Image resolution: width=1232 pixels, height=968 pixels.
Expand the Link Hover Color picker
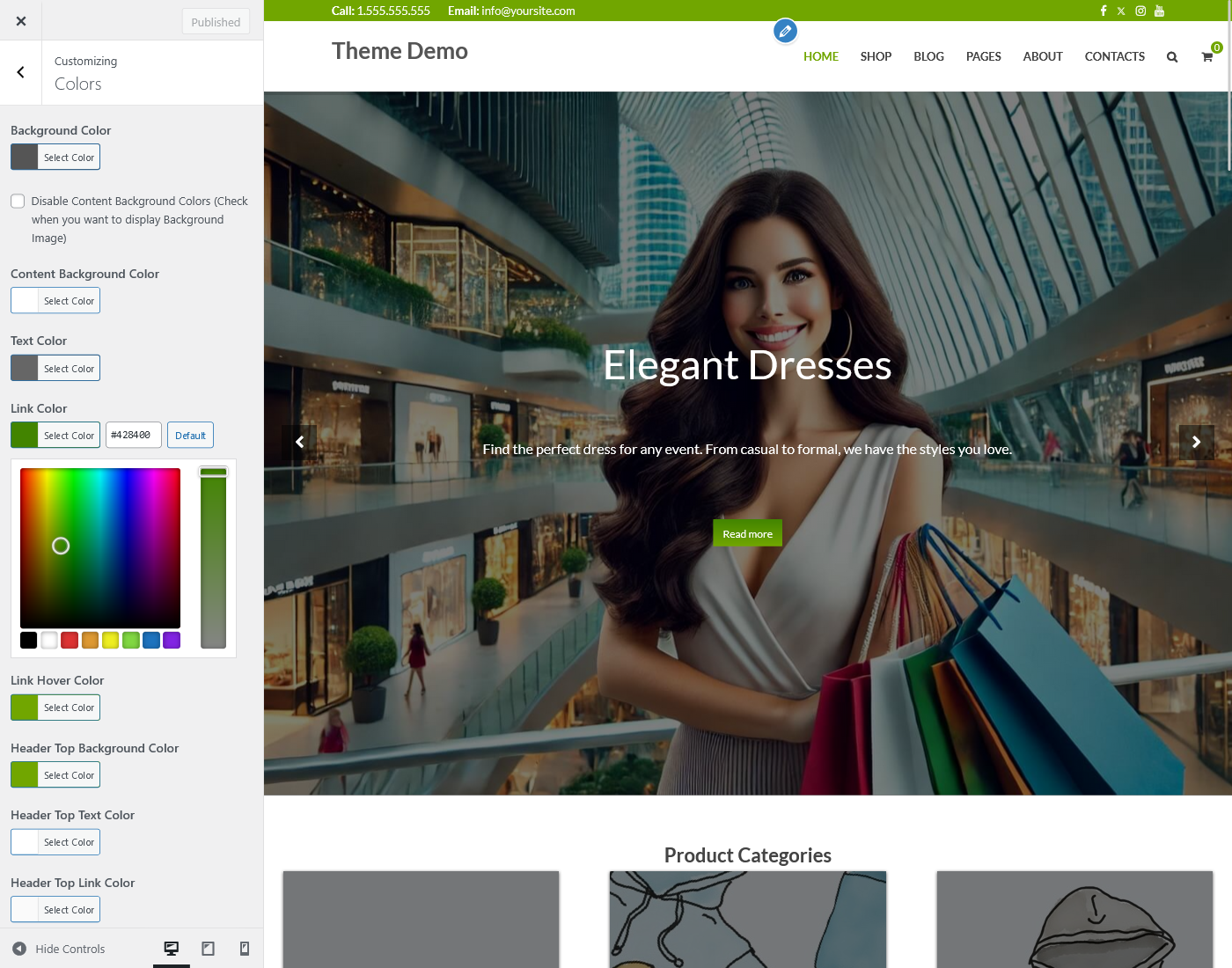[55, 708]
